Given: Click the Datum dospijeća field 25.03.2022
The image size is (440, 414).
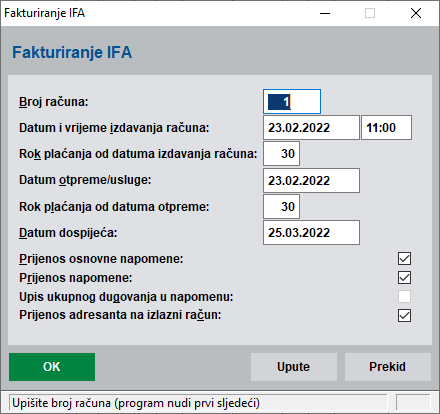Looking at the screenshot, I should [x=311, y=232].
